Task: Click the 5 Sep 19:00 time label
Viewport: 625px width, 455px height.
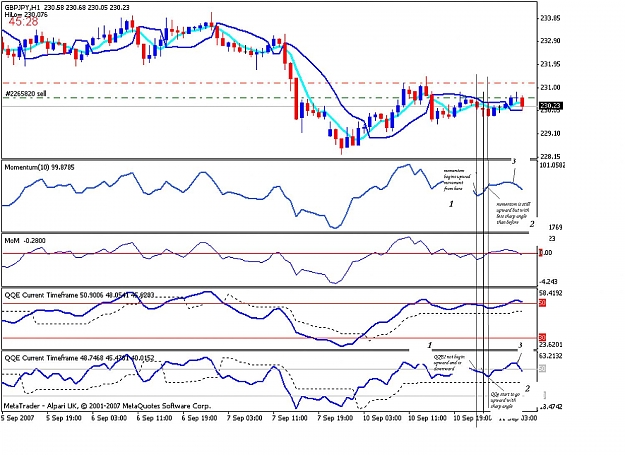Action: click(x=64, y=418)
